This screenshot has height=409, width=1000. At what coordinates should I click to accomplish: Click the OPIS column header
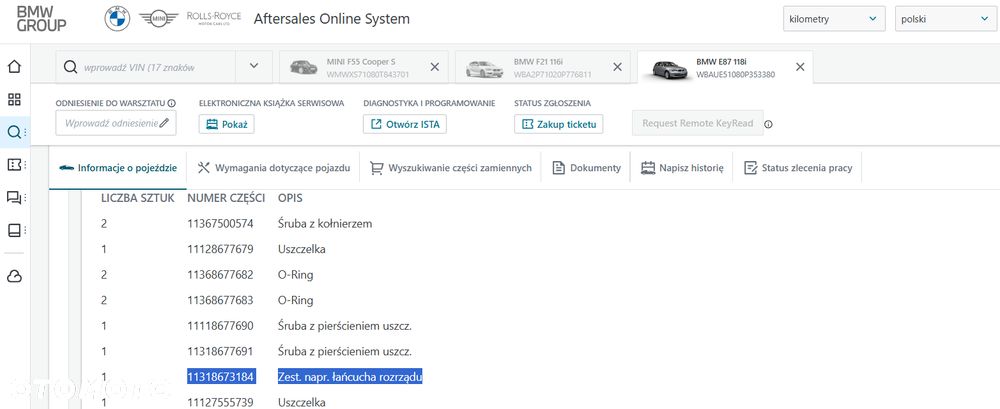(290, 198)
